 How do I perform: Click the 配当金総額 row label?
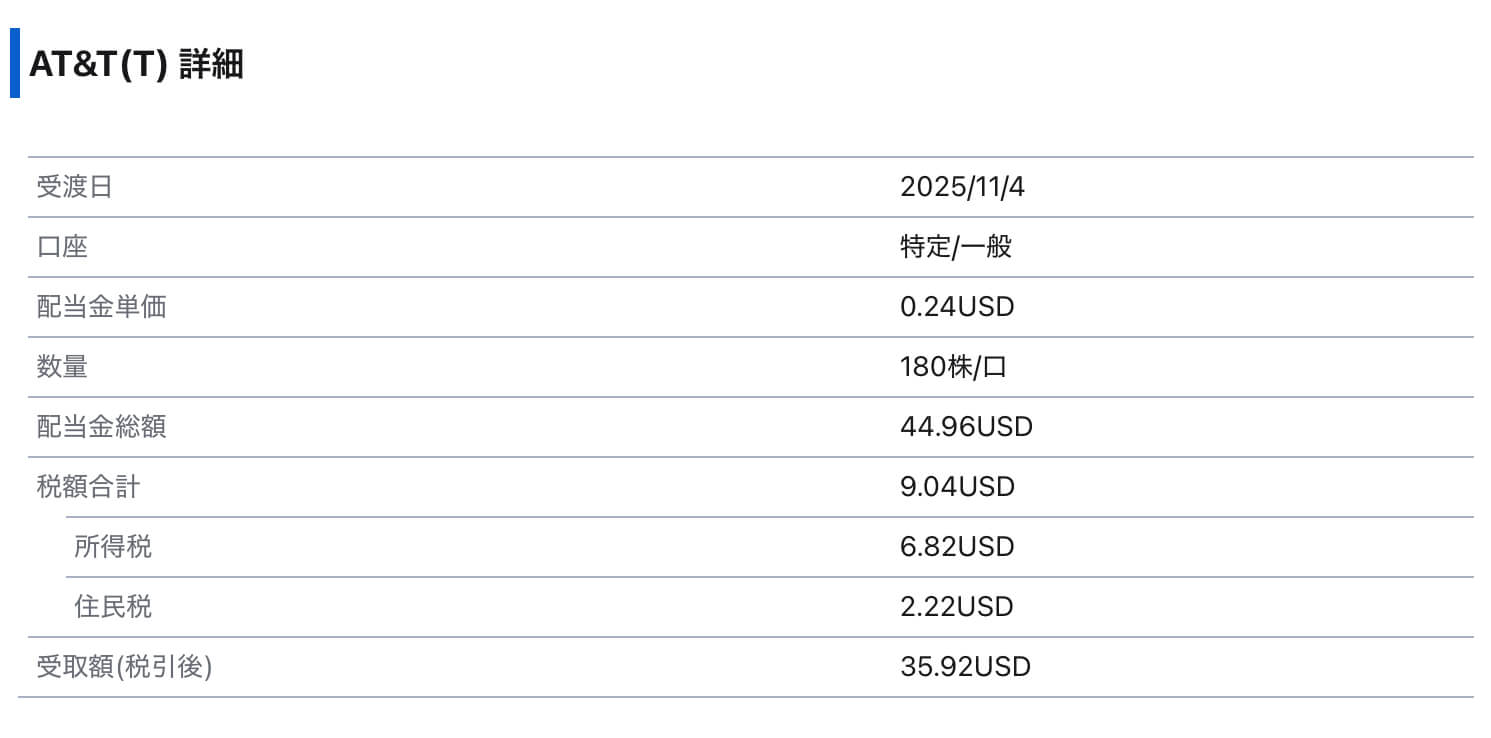click(101, 427)
